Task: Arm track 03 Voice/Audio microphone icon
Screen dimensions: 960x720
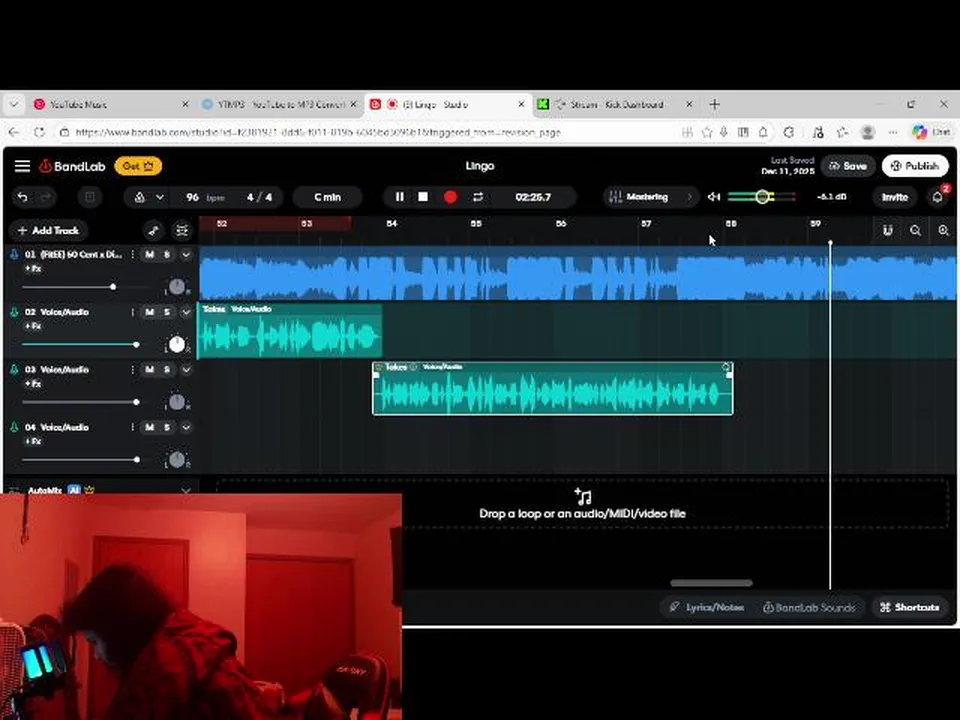Action: (14, 370)
